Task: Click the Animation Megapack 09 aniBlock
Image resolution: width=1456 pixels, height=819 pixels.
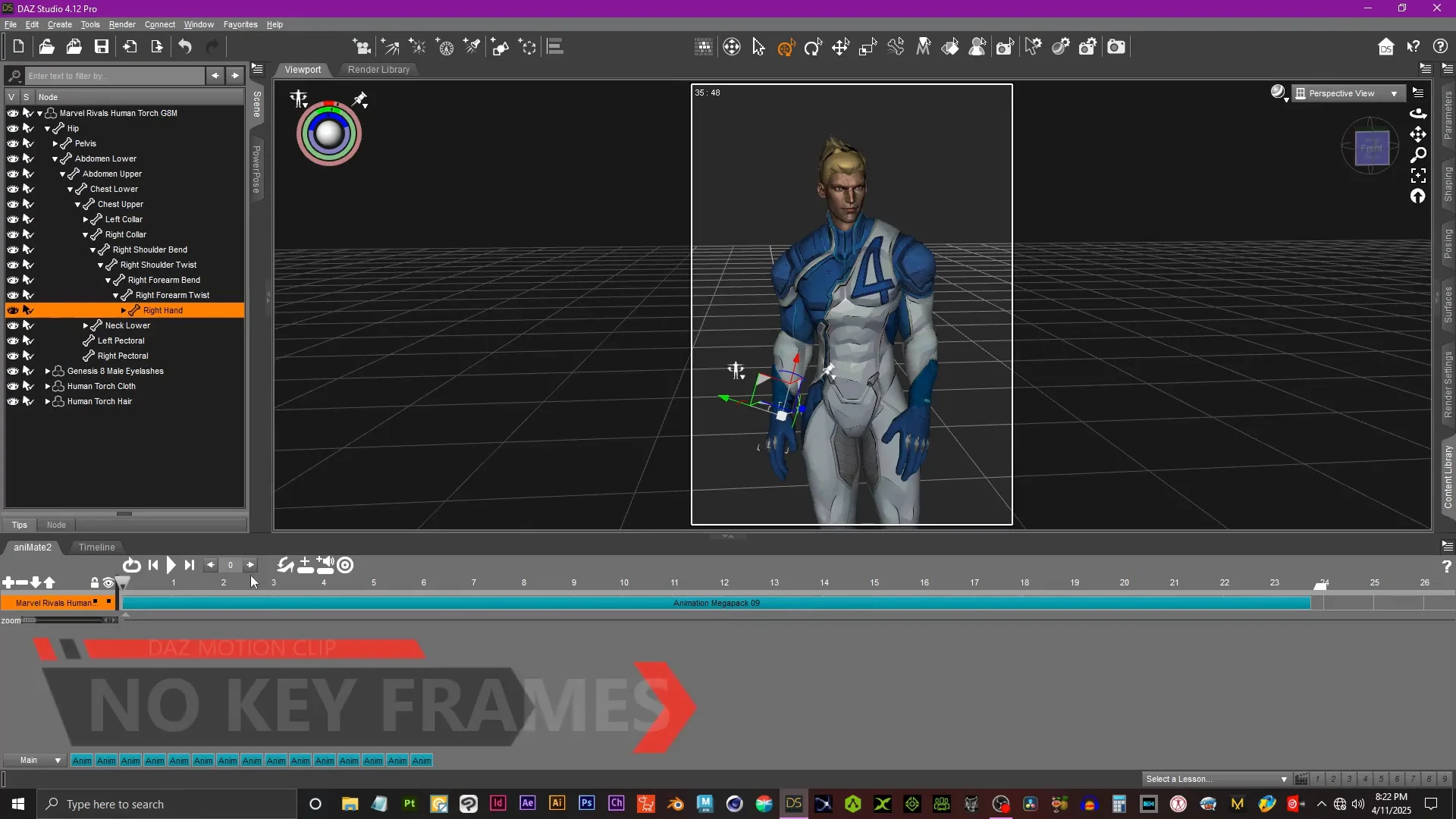Action: coord(717,603)
